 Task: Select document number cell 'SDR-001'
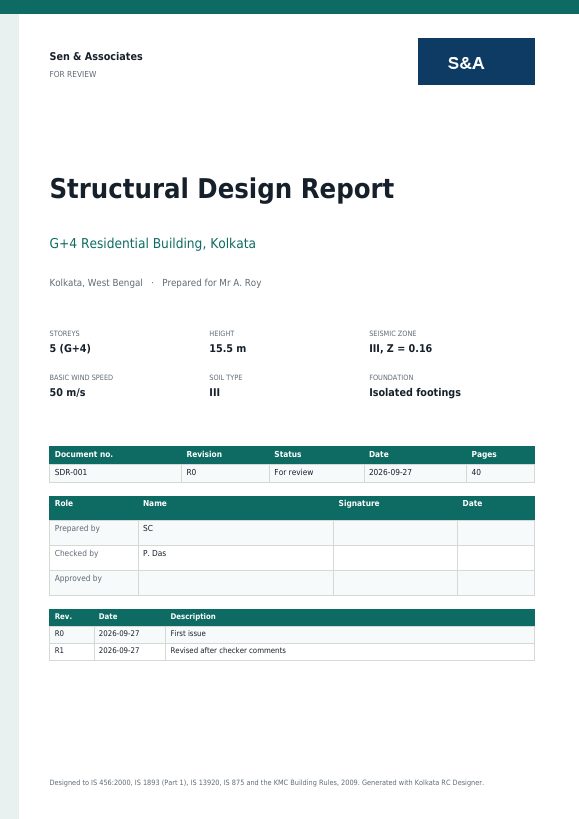click(x=115, y=472)
